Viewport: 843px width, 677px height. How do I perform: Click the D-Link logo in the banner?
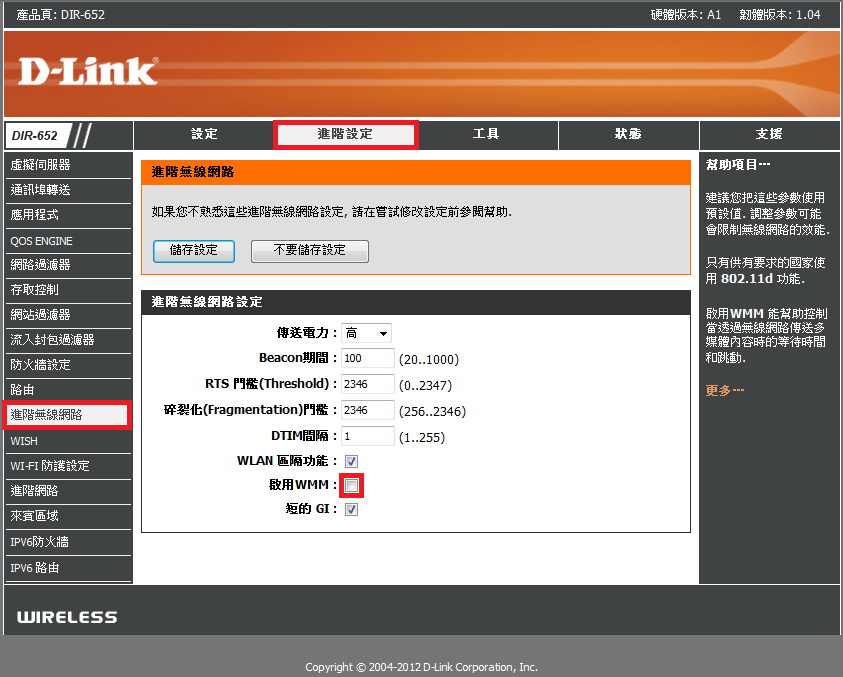[88, 71]
